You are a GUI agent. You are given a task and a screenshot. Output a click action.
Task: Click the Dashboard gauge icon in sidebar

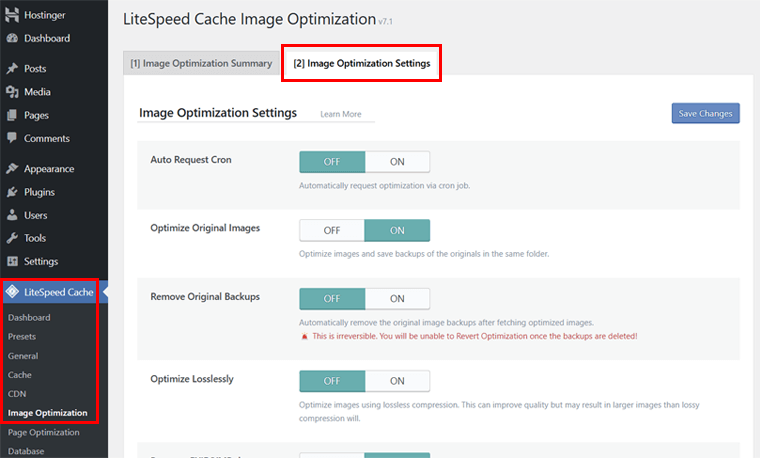pyautogui.click(x=12, y=38)
